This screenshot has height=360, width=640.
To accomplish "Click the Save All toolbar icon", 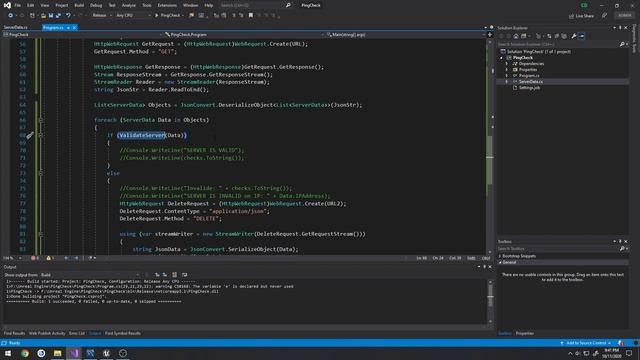I will (58, 16).
